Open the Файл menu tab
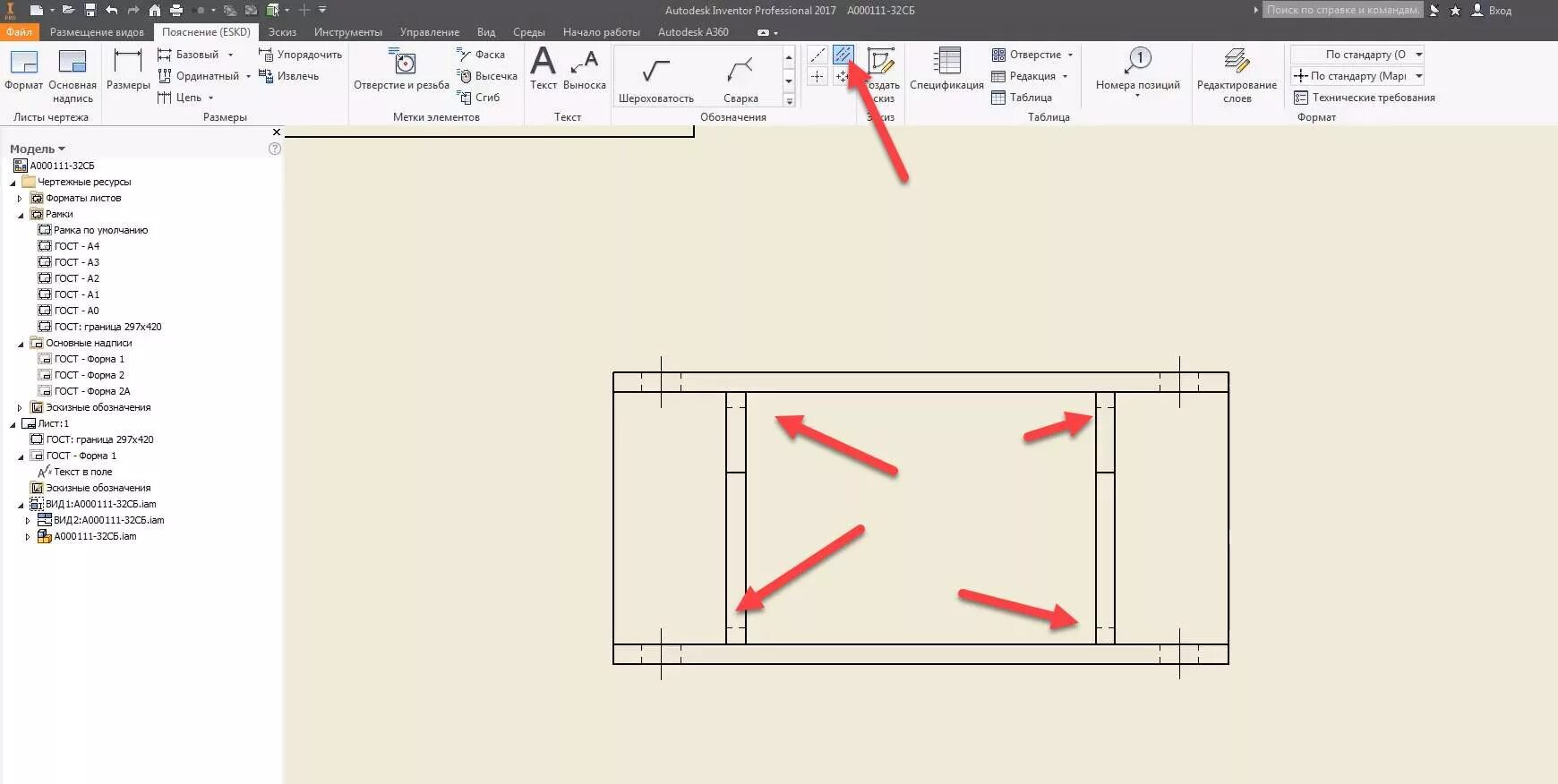 (19, 32)
